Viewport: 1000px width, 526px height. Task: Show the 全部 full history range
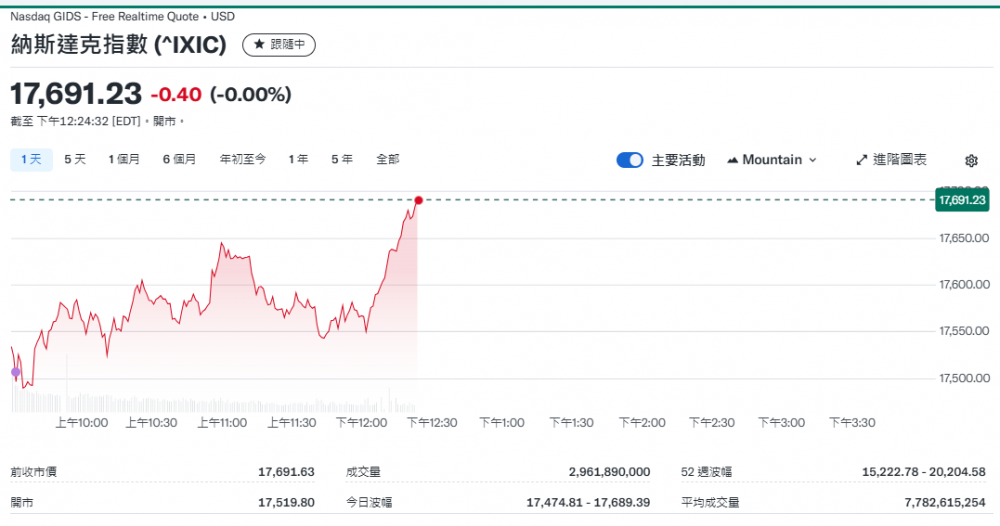pyautogui.click(x=388, y=159)
